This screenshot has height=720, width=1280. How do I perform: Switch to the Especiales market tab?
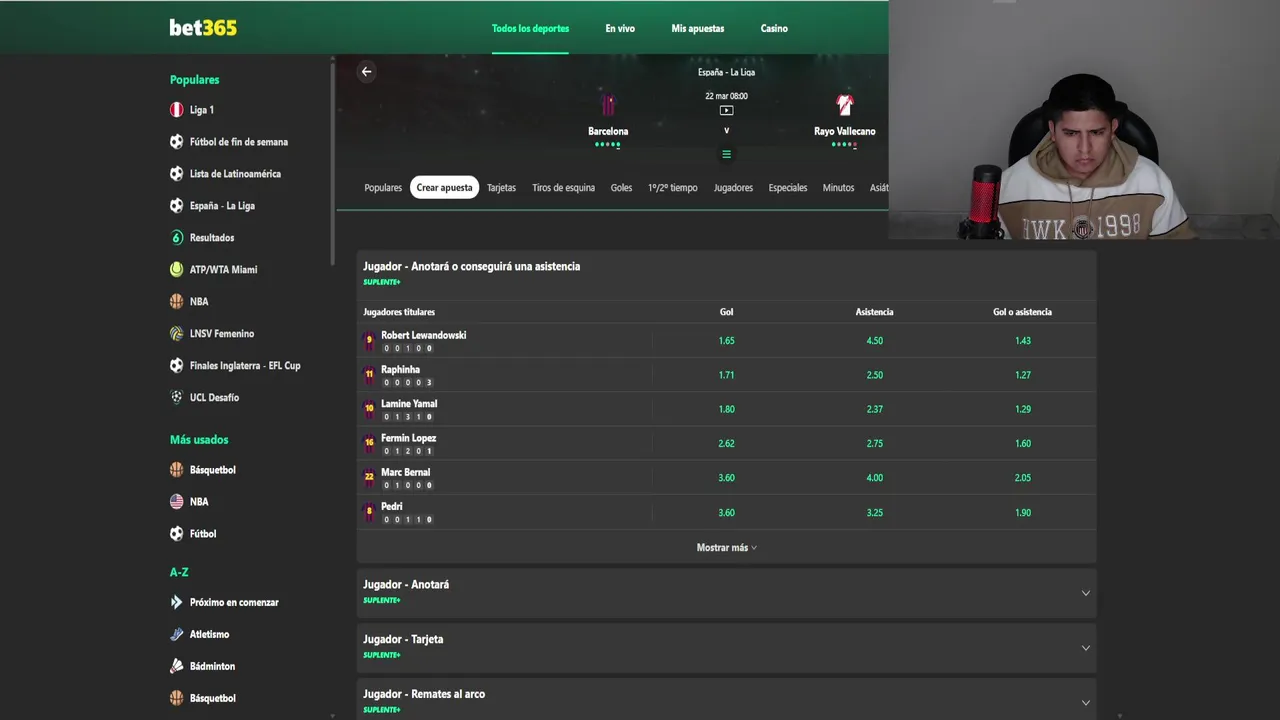pos(788,188)
